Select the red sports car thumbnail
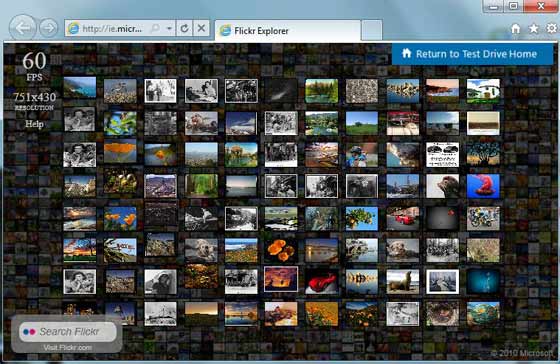 click(402, 218)
